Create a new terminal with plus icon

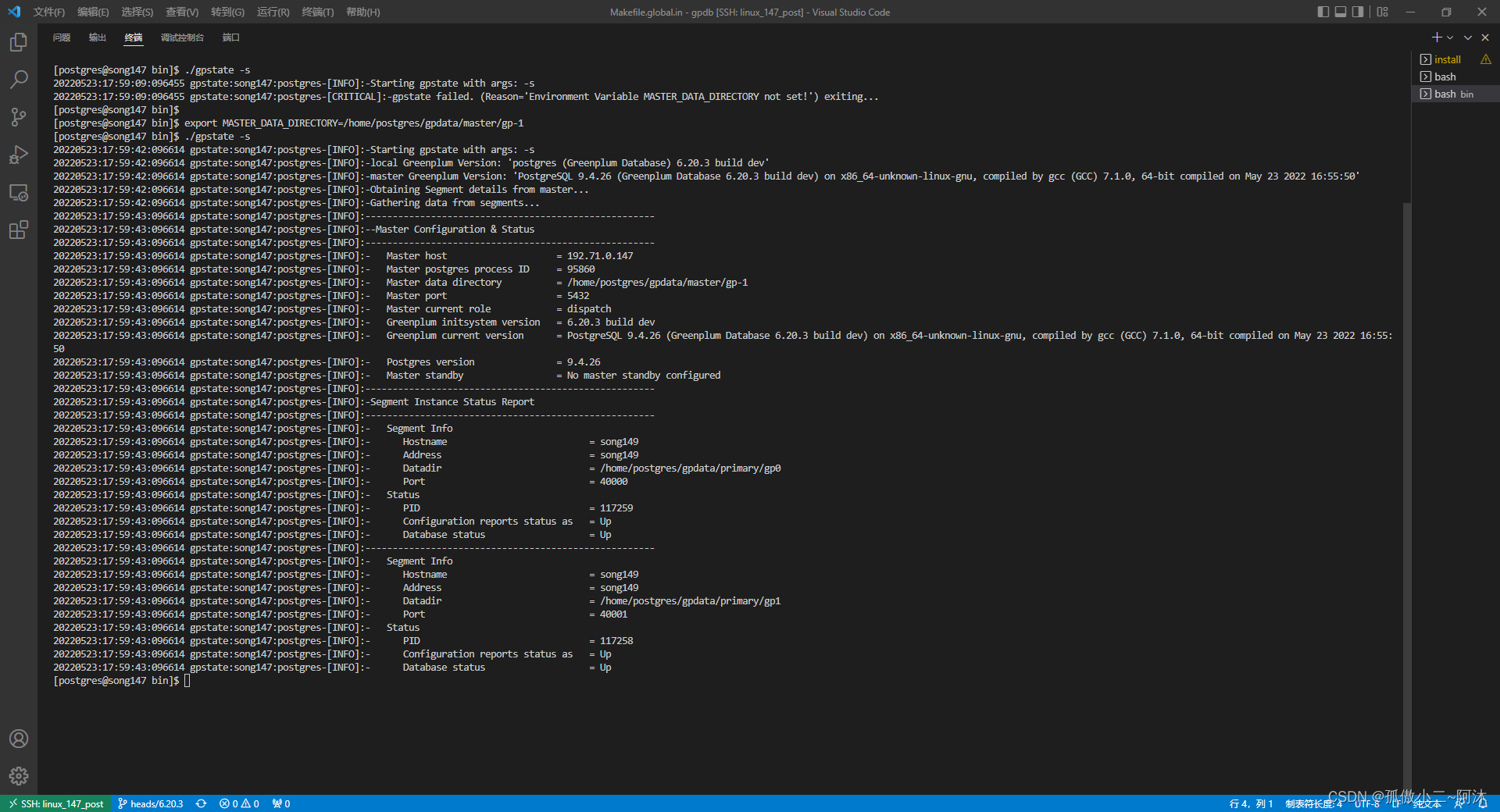(1436, 37)
